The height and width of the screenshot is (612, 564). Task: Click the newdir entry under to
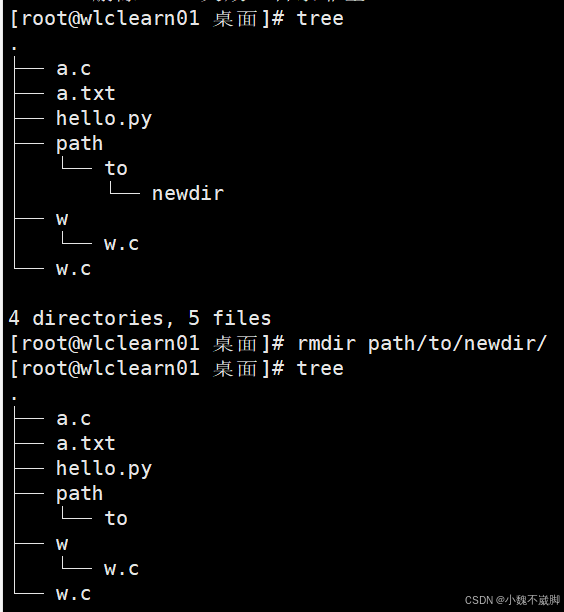click(188, 194)
